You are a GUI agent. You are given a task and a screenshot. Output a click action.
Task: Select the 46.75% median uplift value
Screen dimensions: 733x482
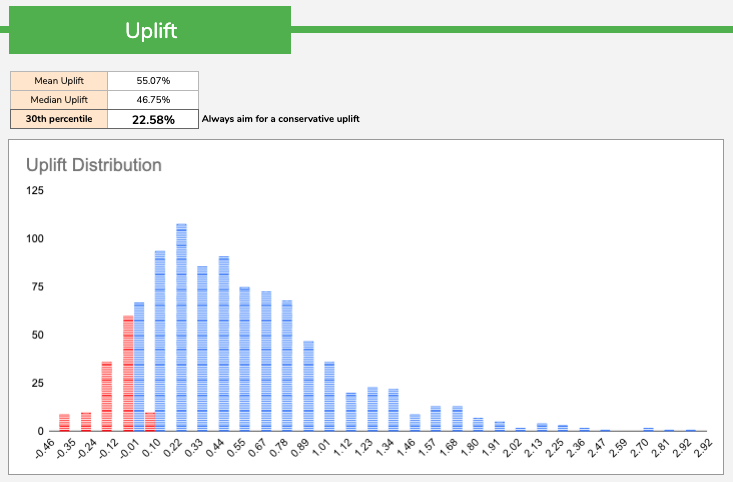[153, 100]
